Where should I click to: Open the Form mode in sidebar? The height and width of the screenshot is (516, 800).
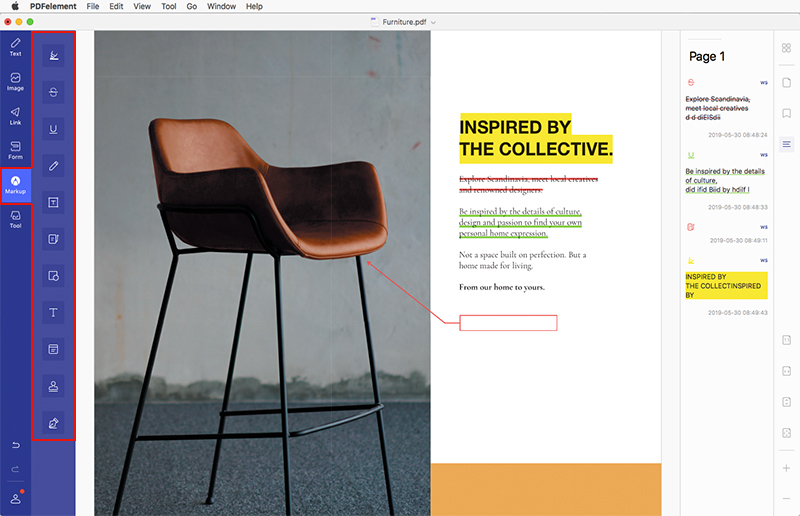point(15,151)
